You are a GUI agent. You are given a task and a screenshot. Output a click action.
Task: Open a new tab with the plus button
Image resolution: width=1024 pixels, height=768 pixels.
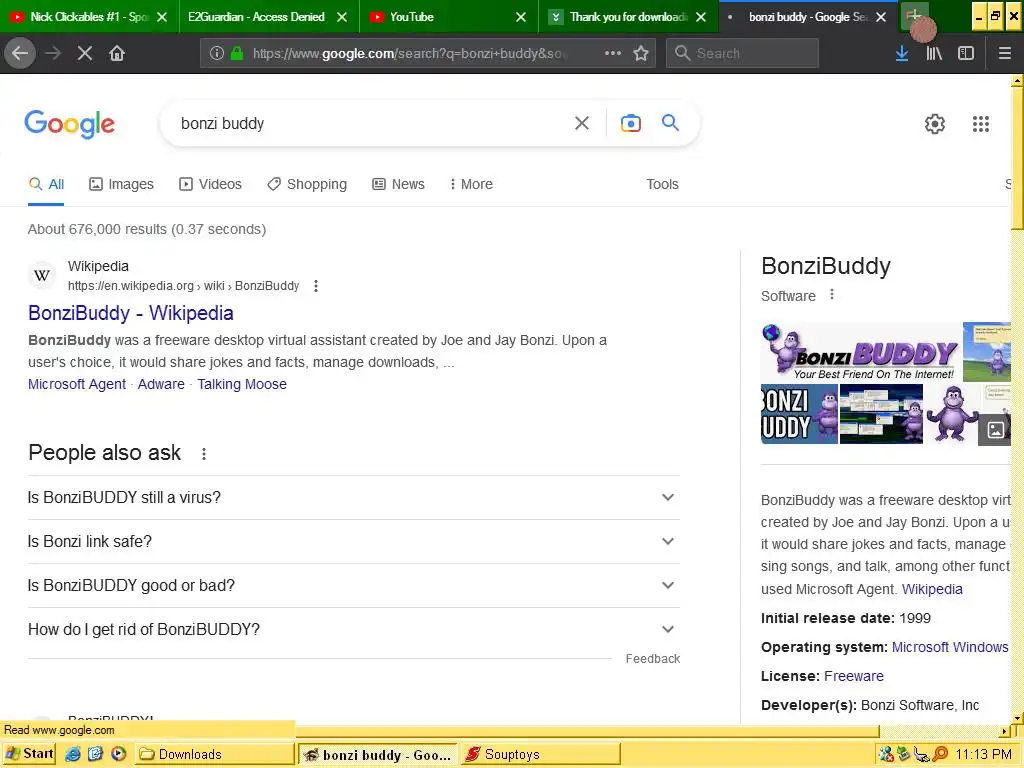(x=914, y=16)
